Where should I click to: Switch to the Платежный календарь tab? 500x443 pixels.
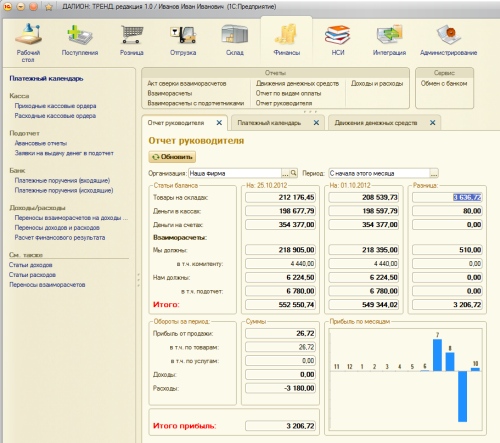[x=269, y=123]
